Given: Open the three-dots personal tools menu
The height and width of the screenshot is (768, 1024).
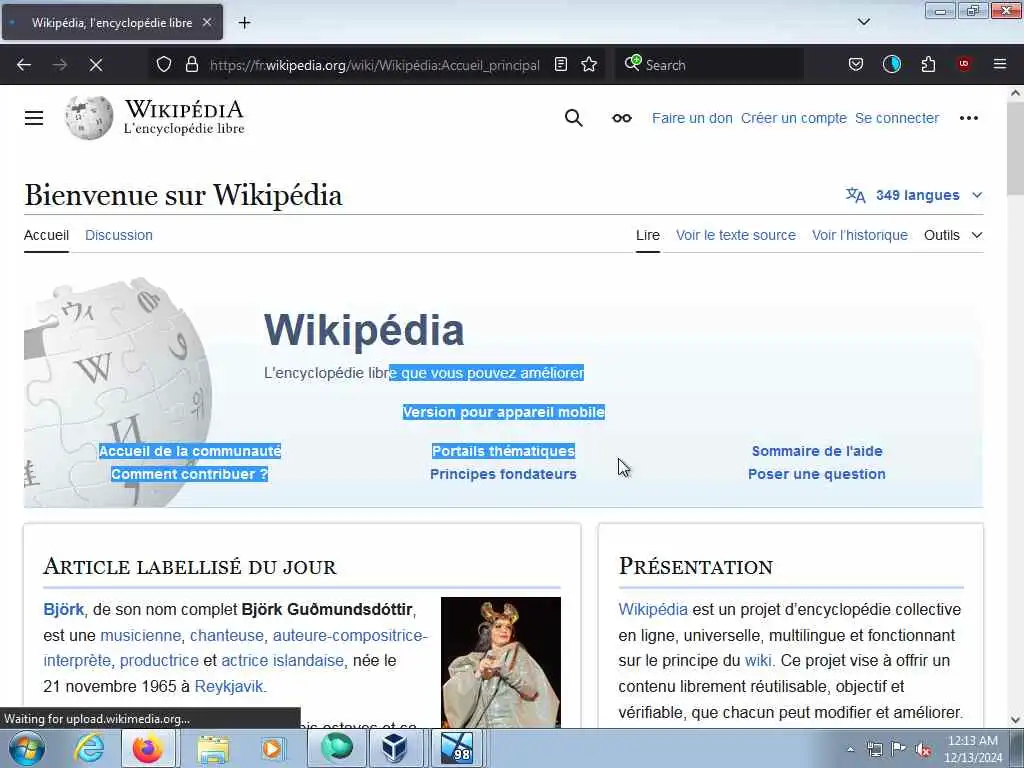Looking at the screenshot, I should pyautogui.click(x=968, y=118).
